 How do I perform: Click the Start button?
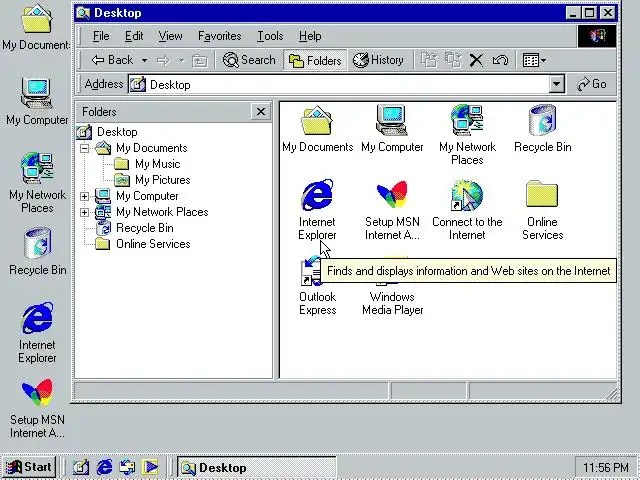click(x=29, y=467)
